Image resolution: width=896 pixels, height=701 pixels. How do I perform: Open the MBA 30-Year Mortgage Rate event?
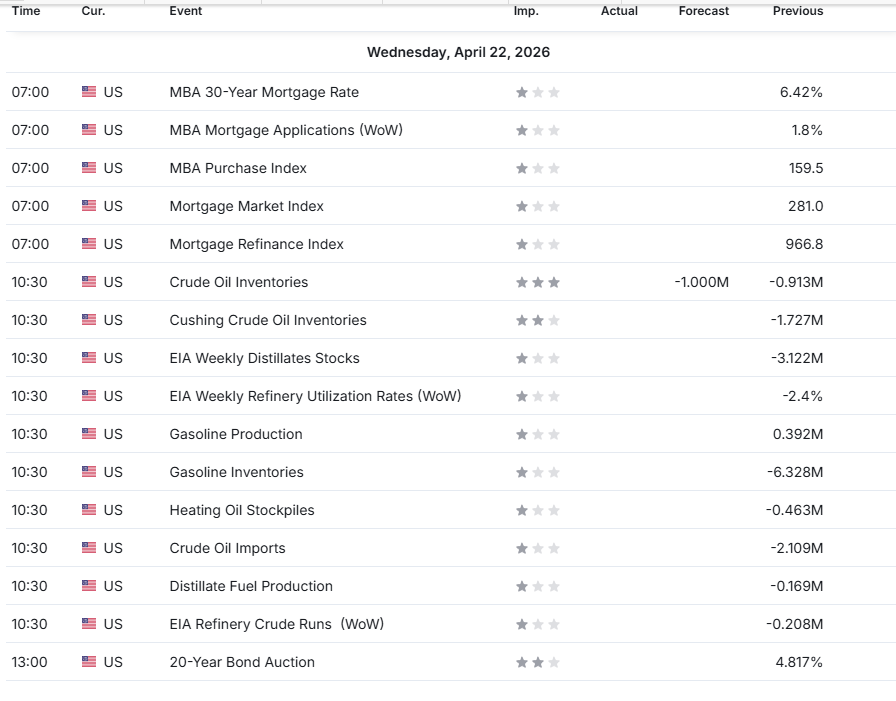[x=264, y=92]
